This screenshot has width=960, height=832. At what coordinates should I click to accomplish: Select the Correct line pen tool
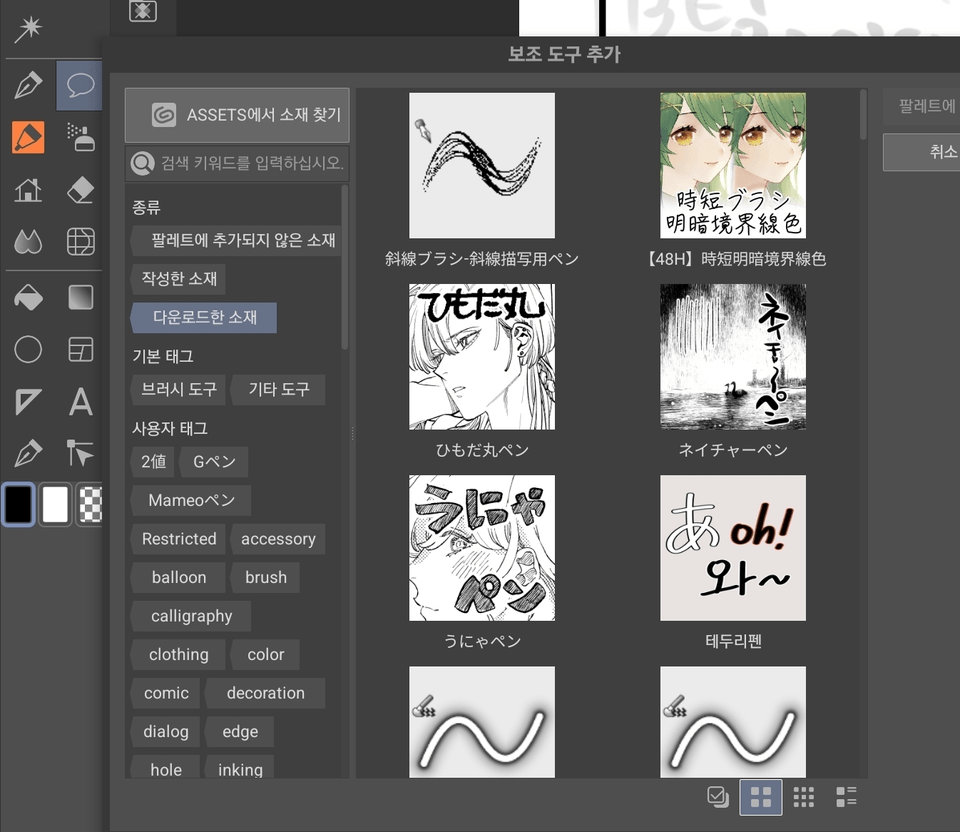point(28,453)
